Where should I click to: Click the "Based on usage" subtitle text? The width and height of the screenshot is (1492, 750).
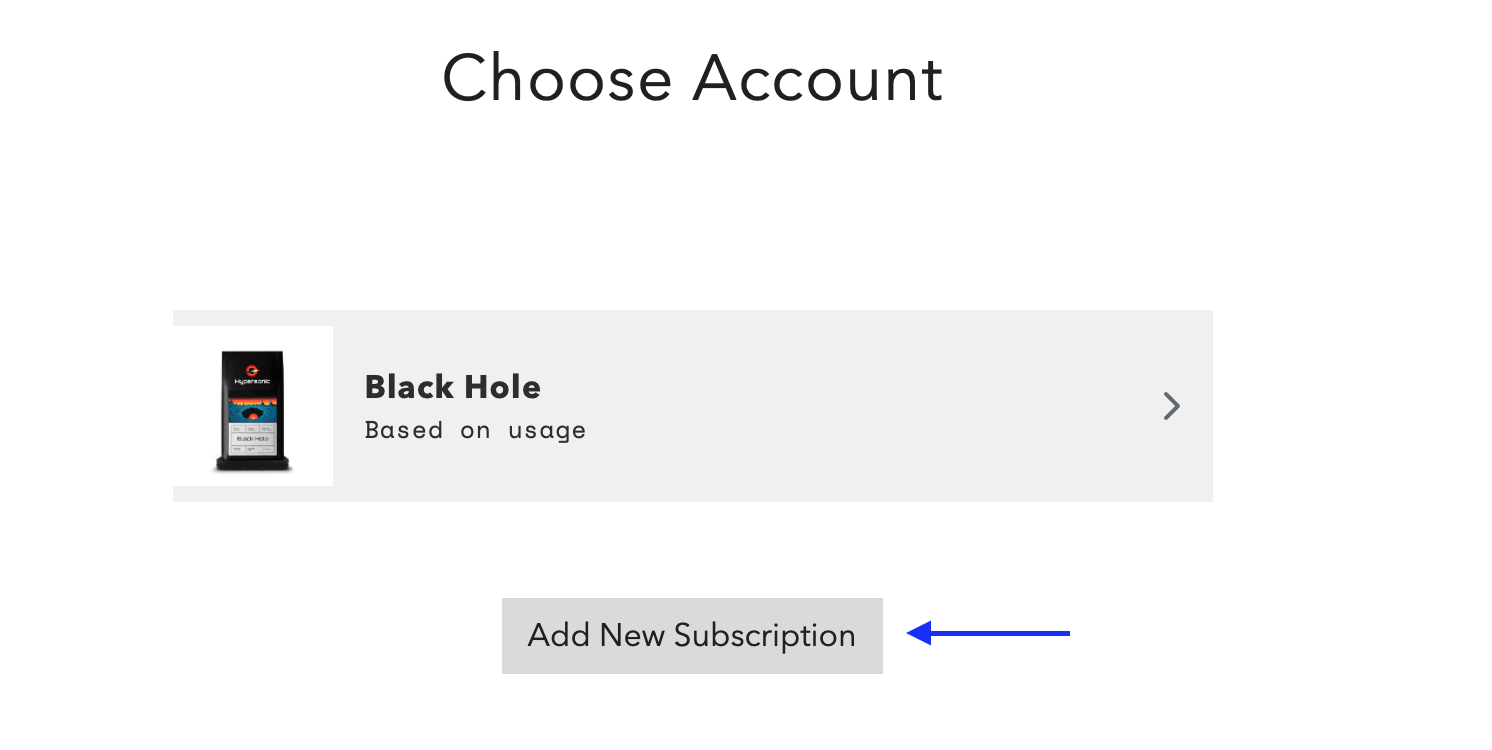[x=475, y=430]
